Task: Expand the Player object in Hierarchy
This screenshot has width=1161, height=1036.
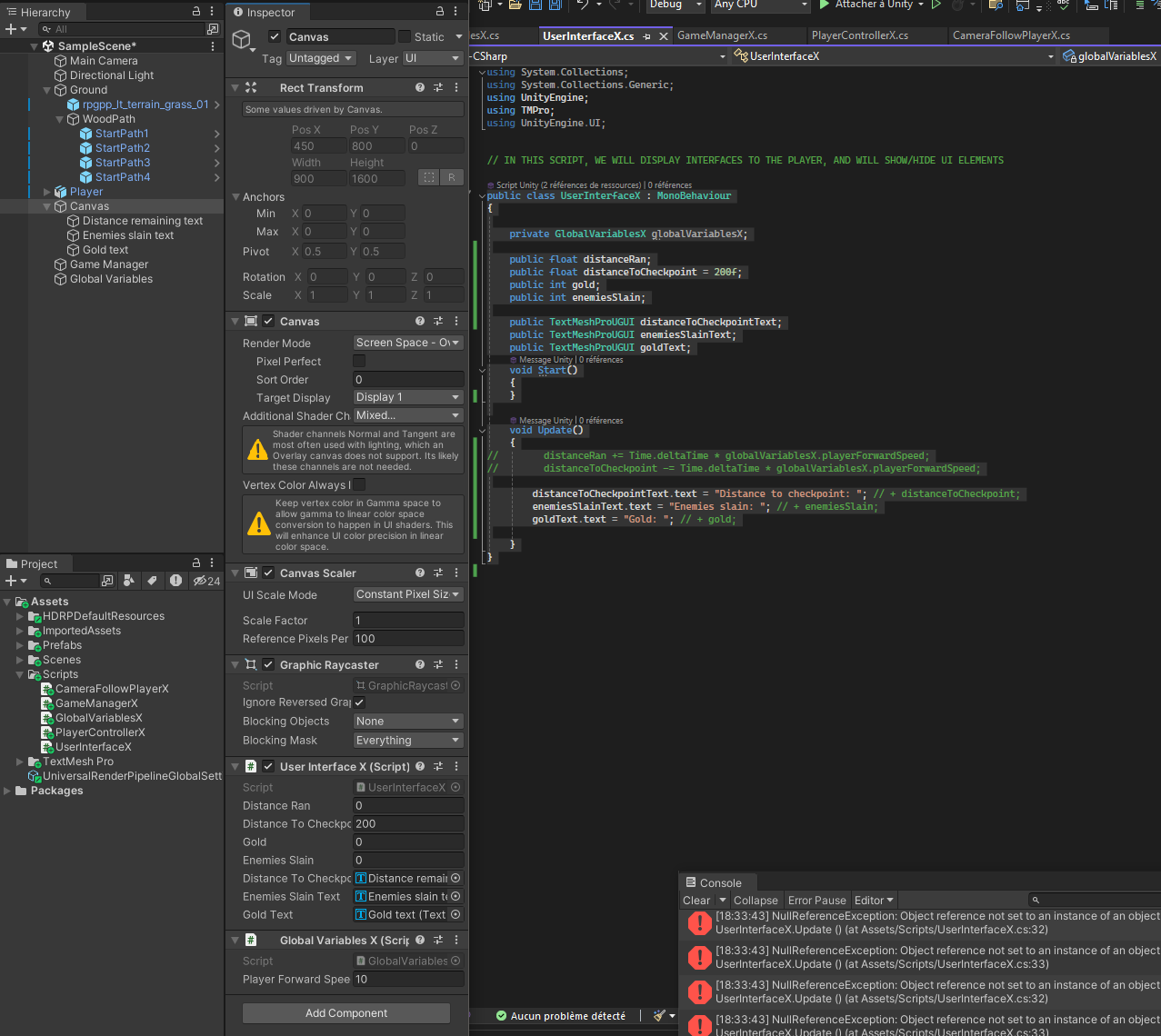Action: [47, 192]
